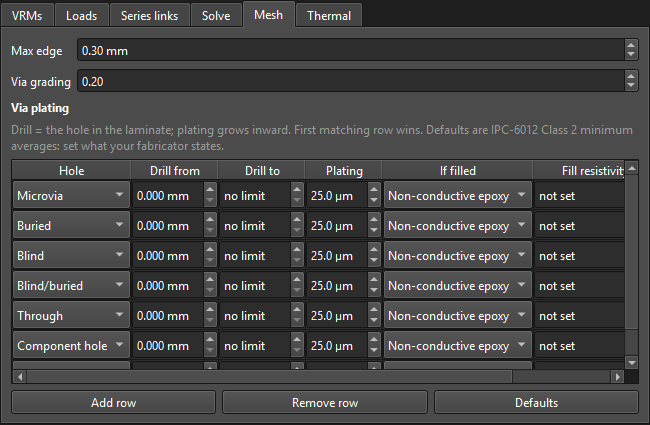650x425 pixels.
Task: Increment Microvia row's Drill from value
Action: click(x=210, y=189)
